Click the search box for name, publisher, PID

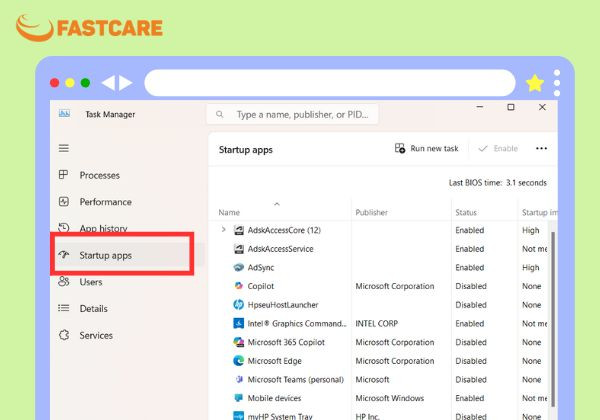[x=292, y=114]
